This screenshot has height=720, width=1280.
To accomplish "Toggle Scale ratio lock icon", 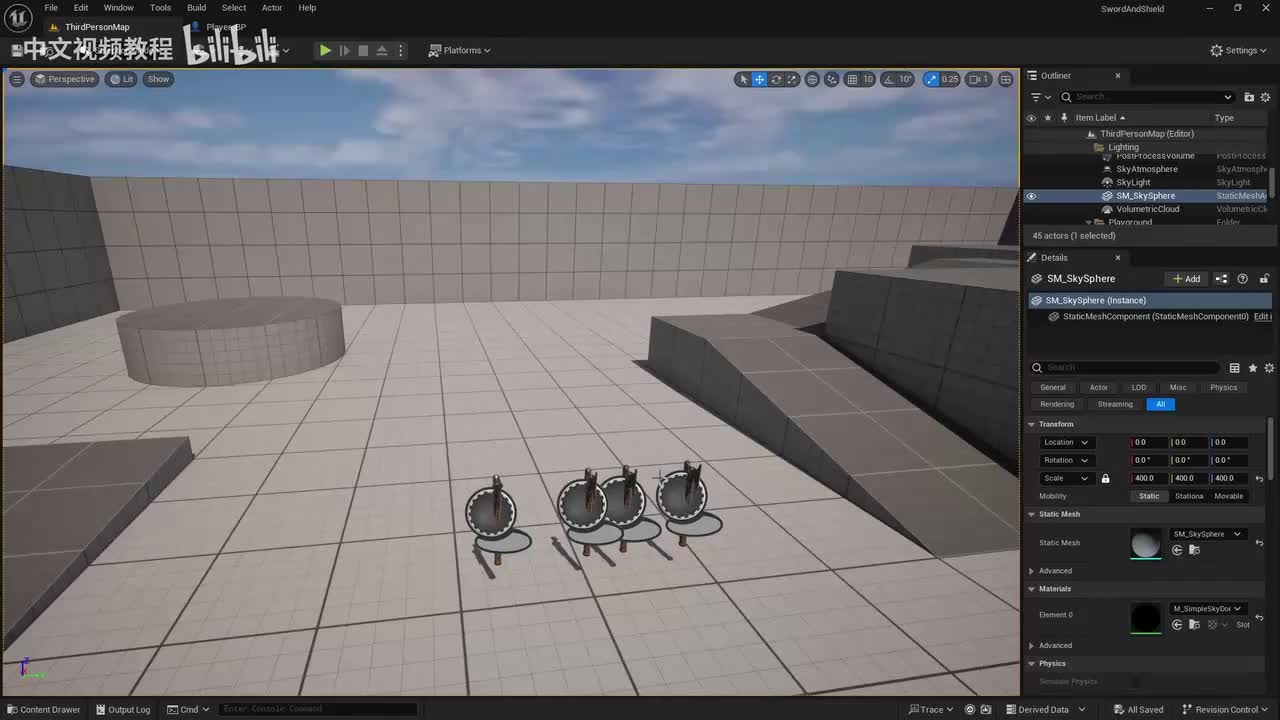I will (x=1105, y=479).
